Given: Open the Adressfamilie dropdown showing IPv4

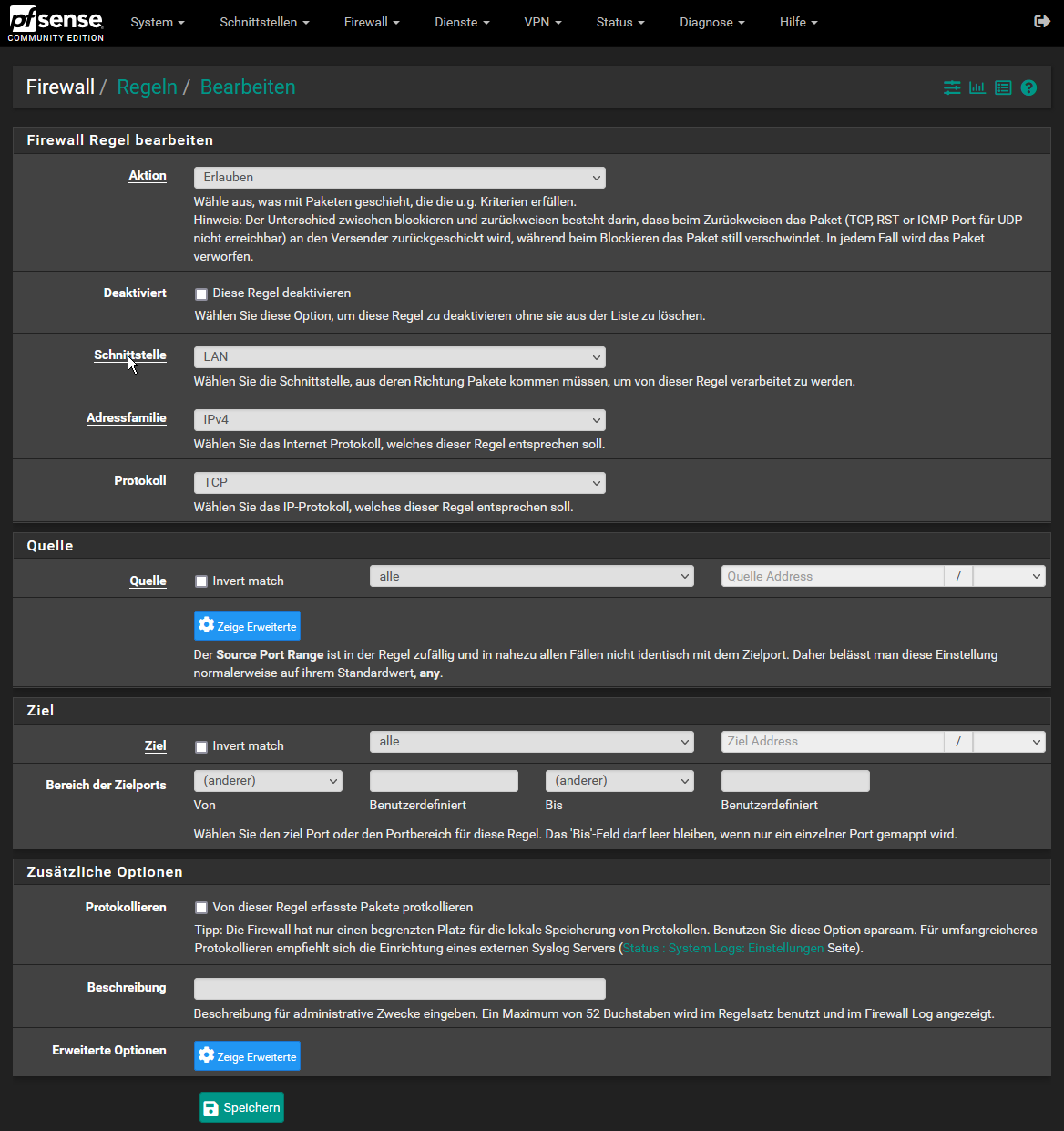Looking at the screenshot, I should click(x=400, y=420).
